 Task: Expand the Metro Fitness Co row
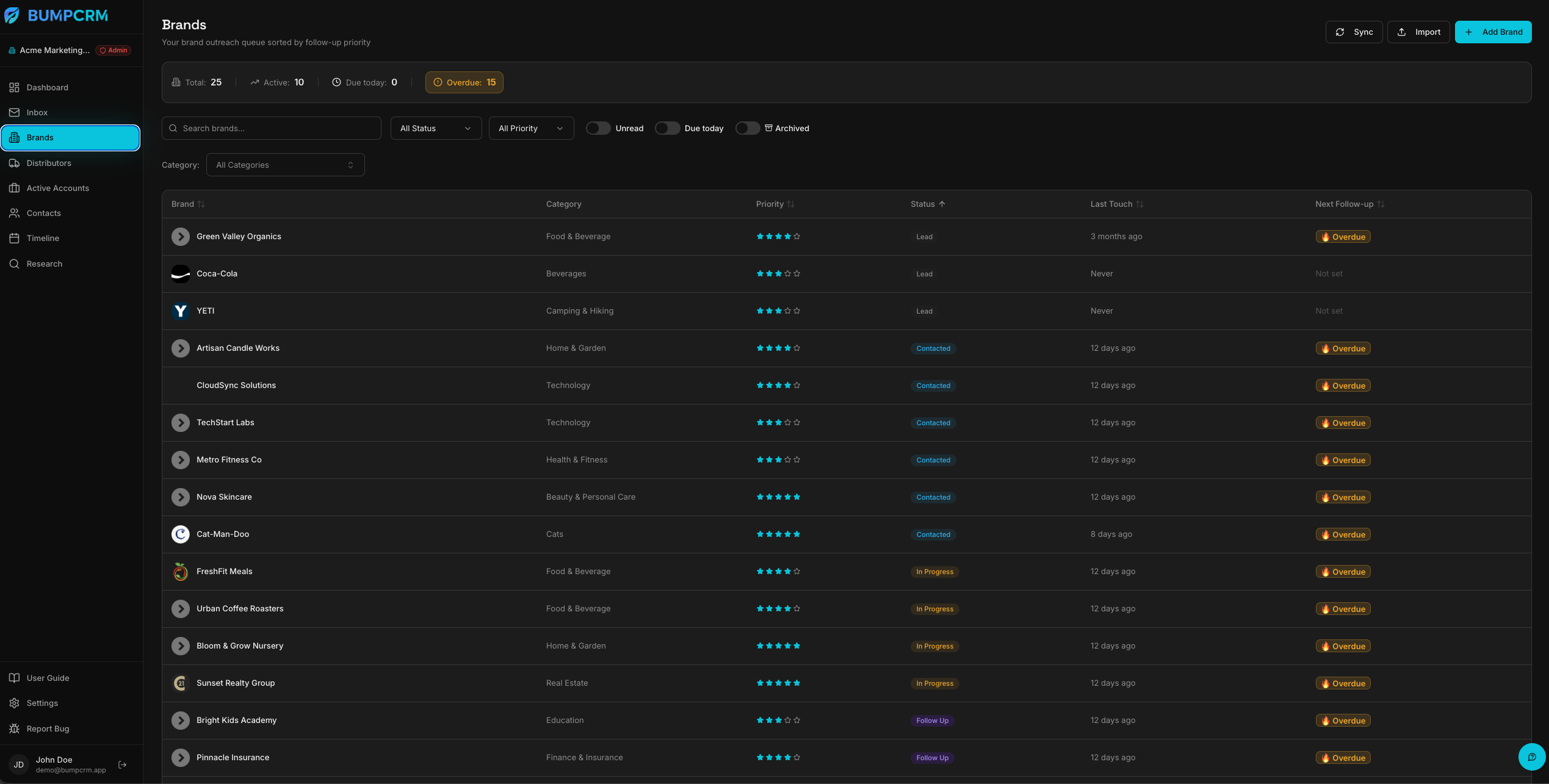(180, 460)
